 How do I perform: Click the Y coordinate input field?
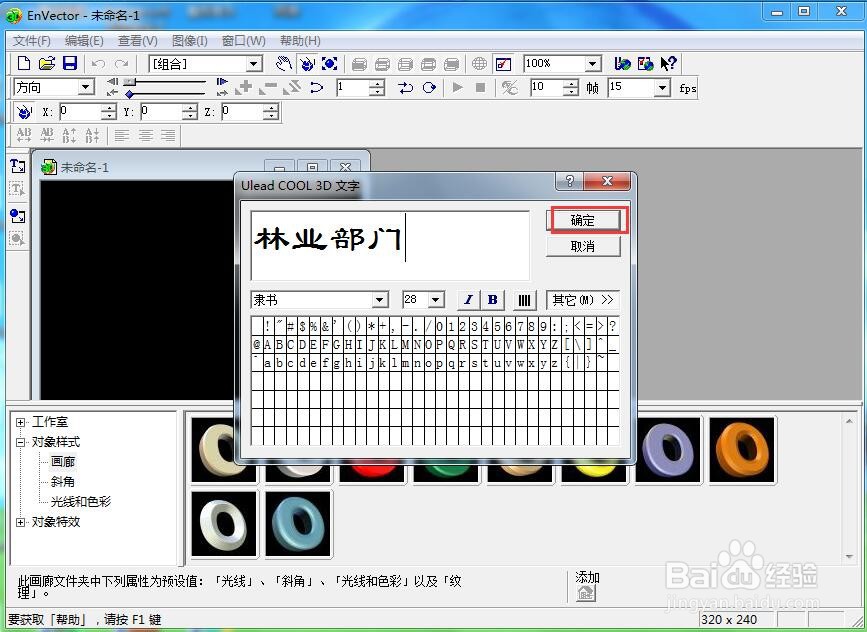[x=161, y=112]
